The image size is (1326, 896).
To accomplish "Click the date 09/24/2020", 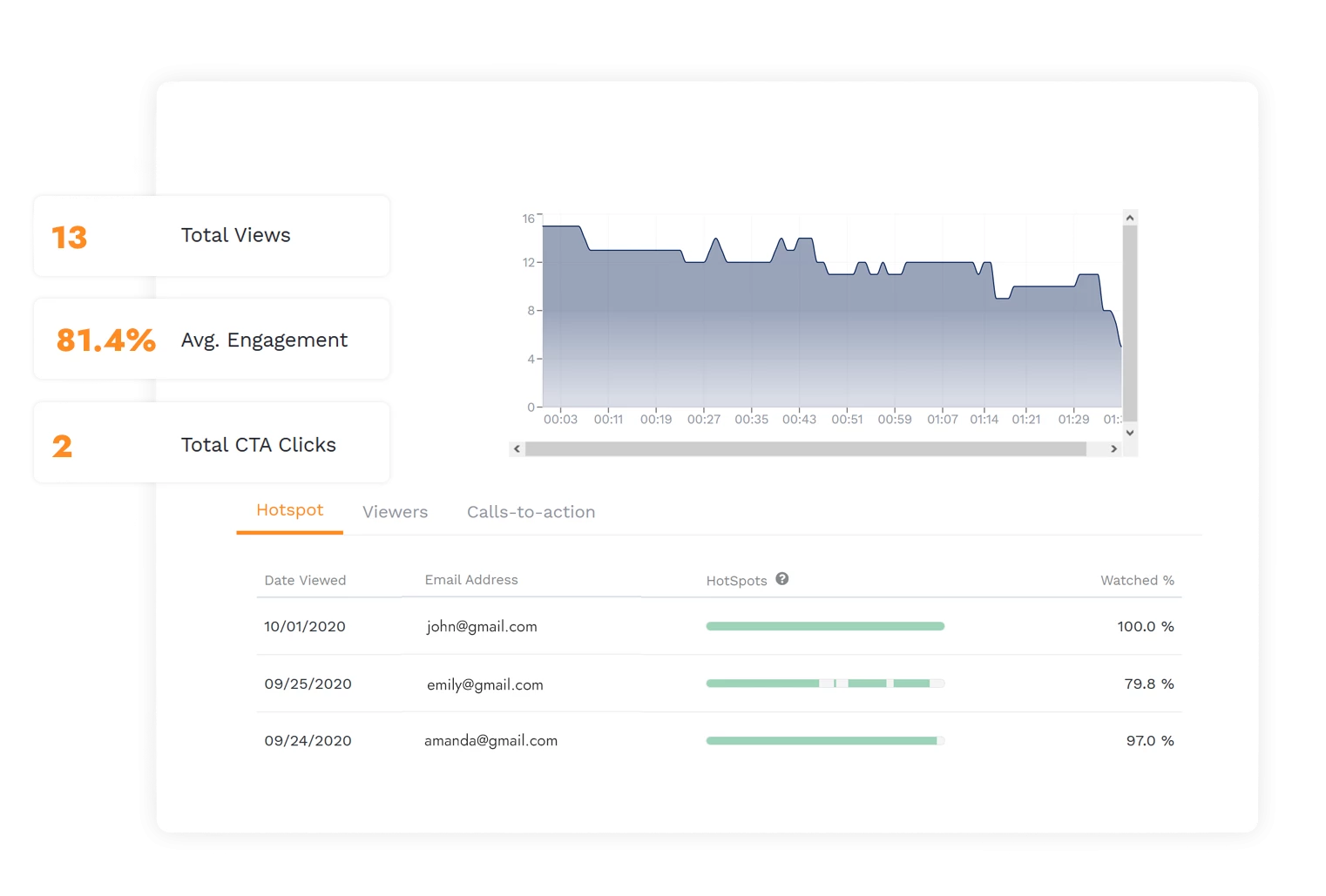I will 308,741.
